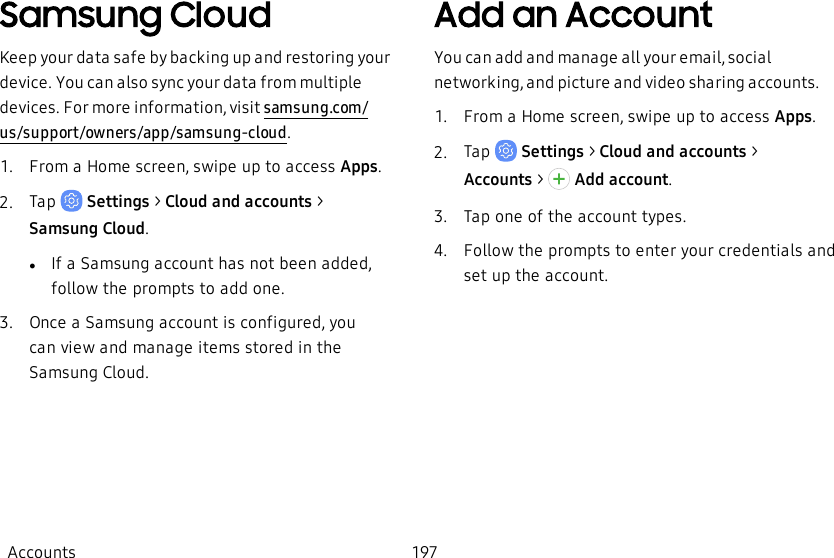This screenshot has height=558, width=834.
Task: Click the Settings gear icon in Add an Account steps
Action: point(505,151)
